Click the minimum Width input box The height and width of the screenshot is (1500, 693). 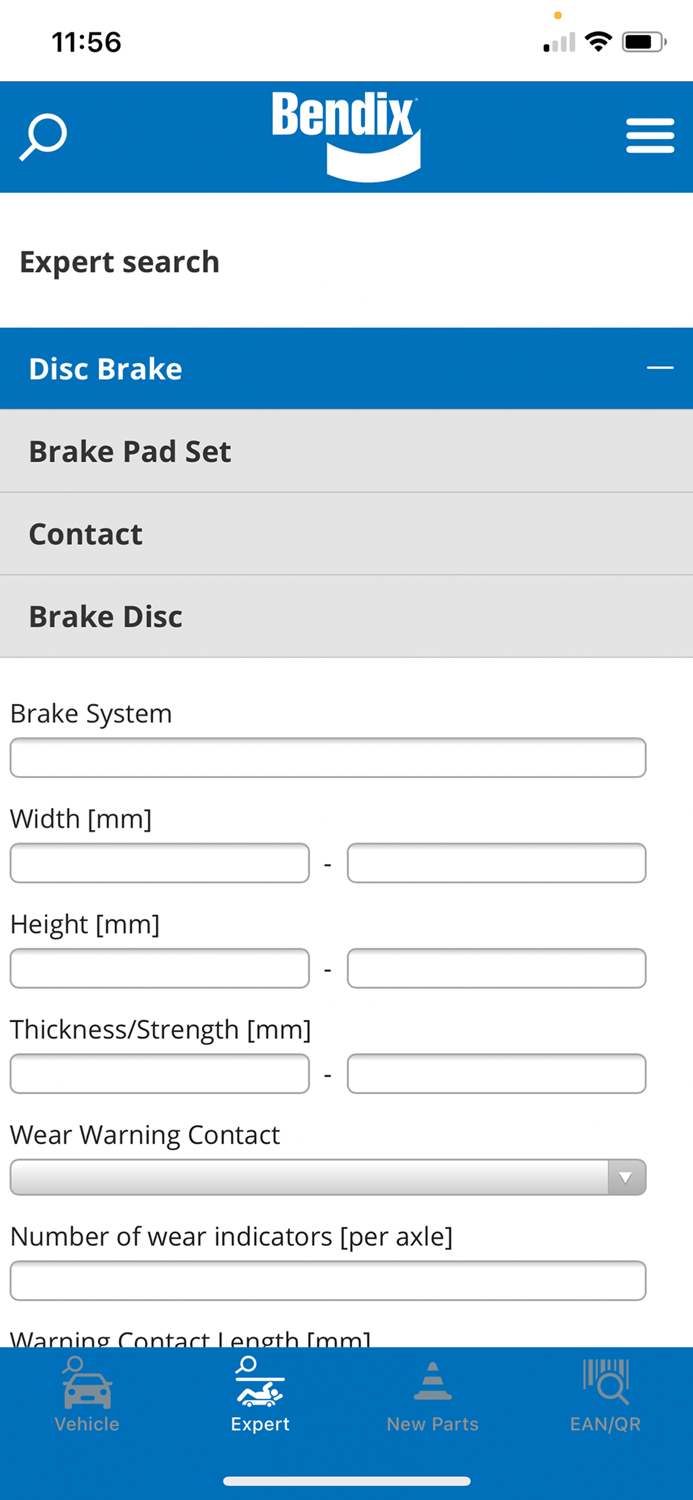coord(159,862)
